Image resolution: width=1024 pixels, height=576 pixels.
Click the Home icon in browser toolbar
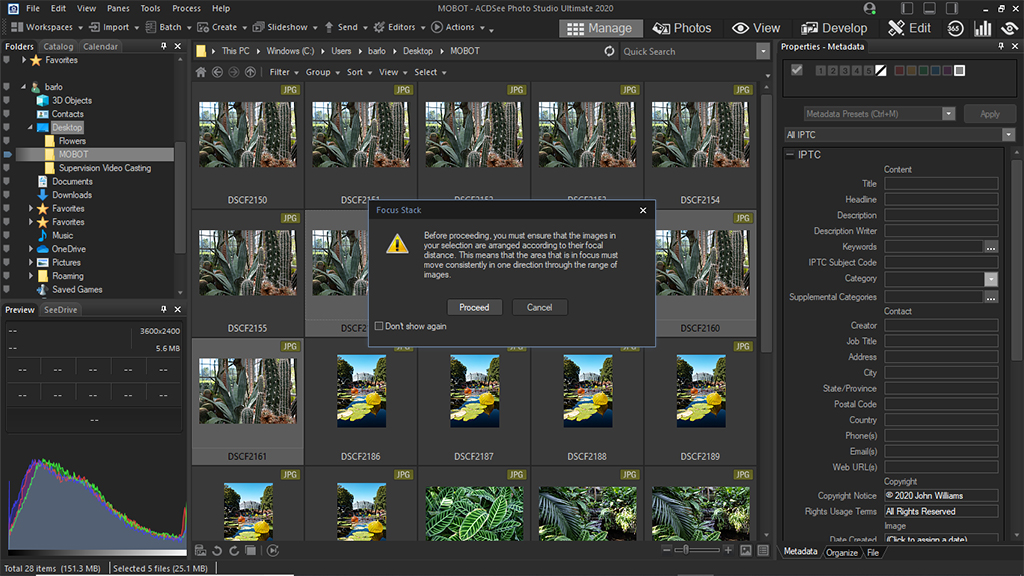pyautogui.click(x=201, y=72)
